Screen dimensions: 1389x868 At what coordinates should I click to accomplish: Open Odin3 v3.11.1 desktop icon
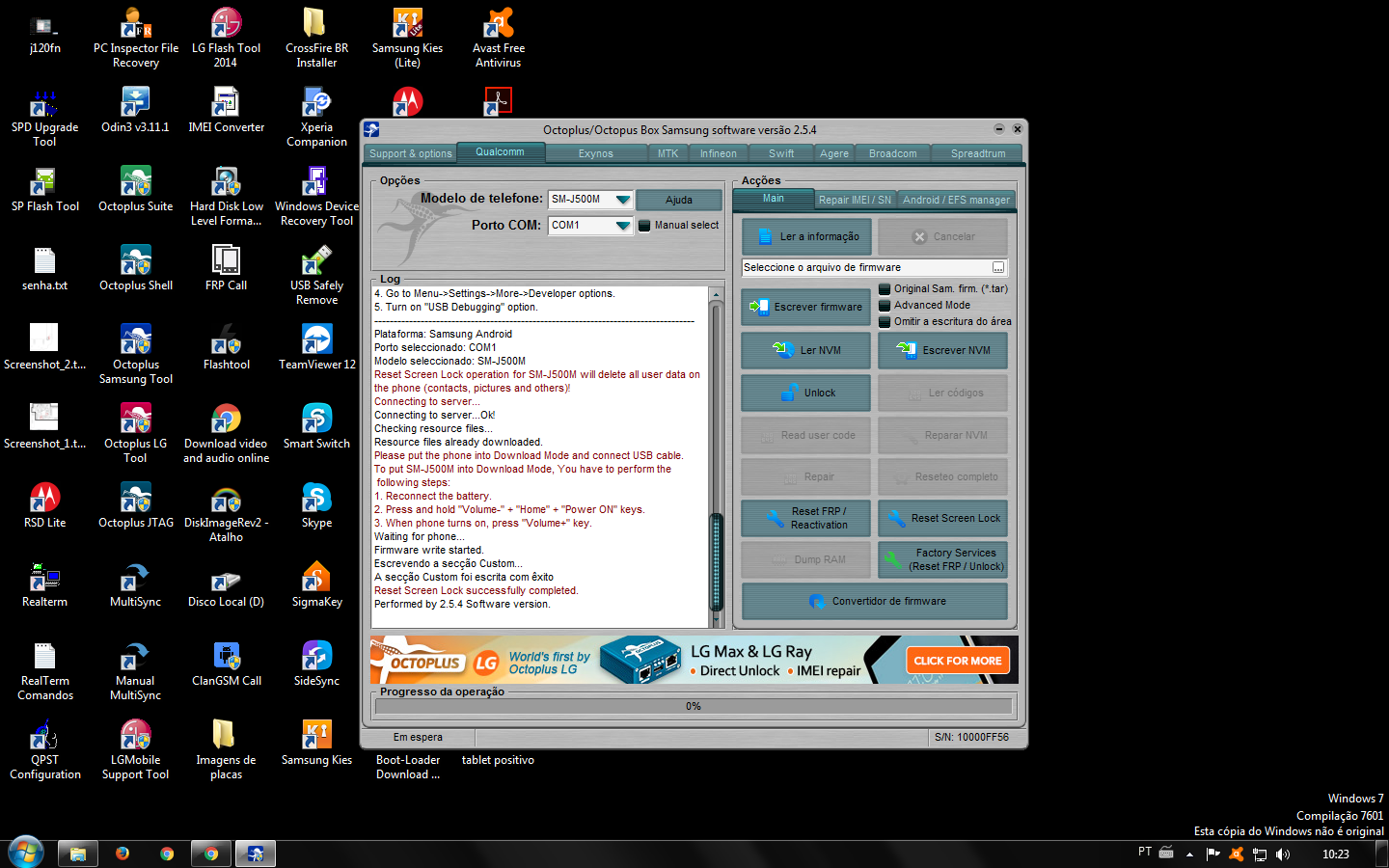tap(135, 110)
